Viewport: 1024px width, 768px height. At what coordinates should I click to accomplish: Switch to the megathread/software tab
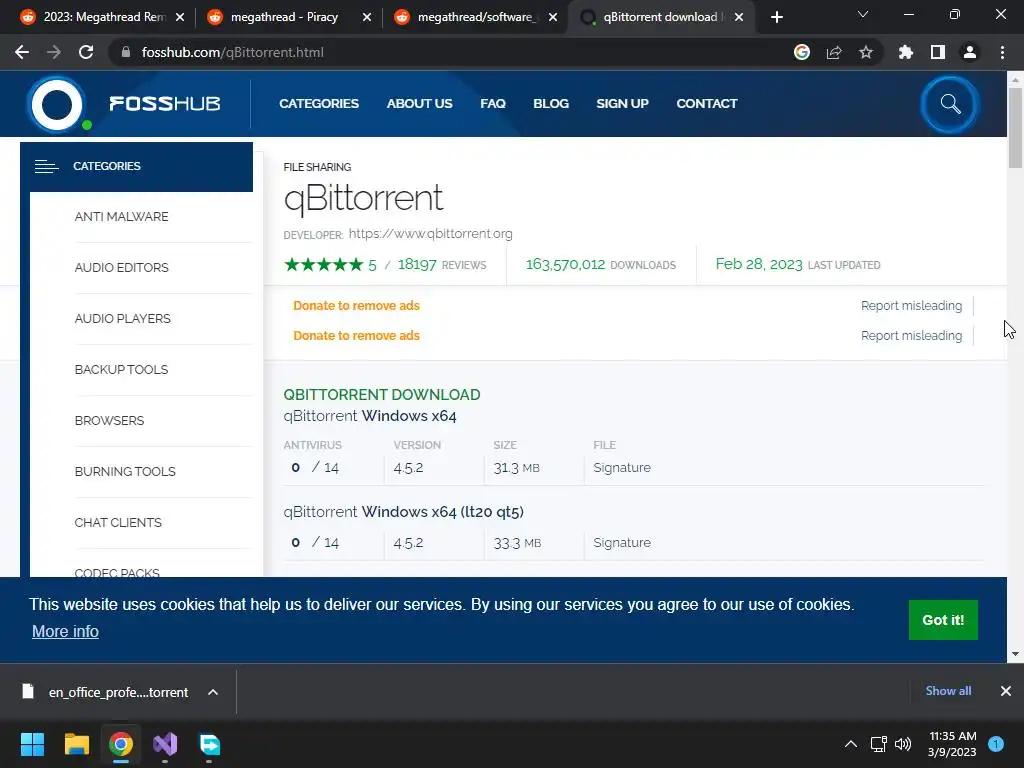pos(477,17)
